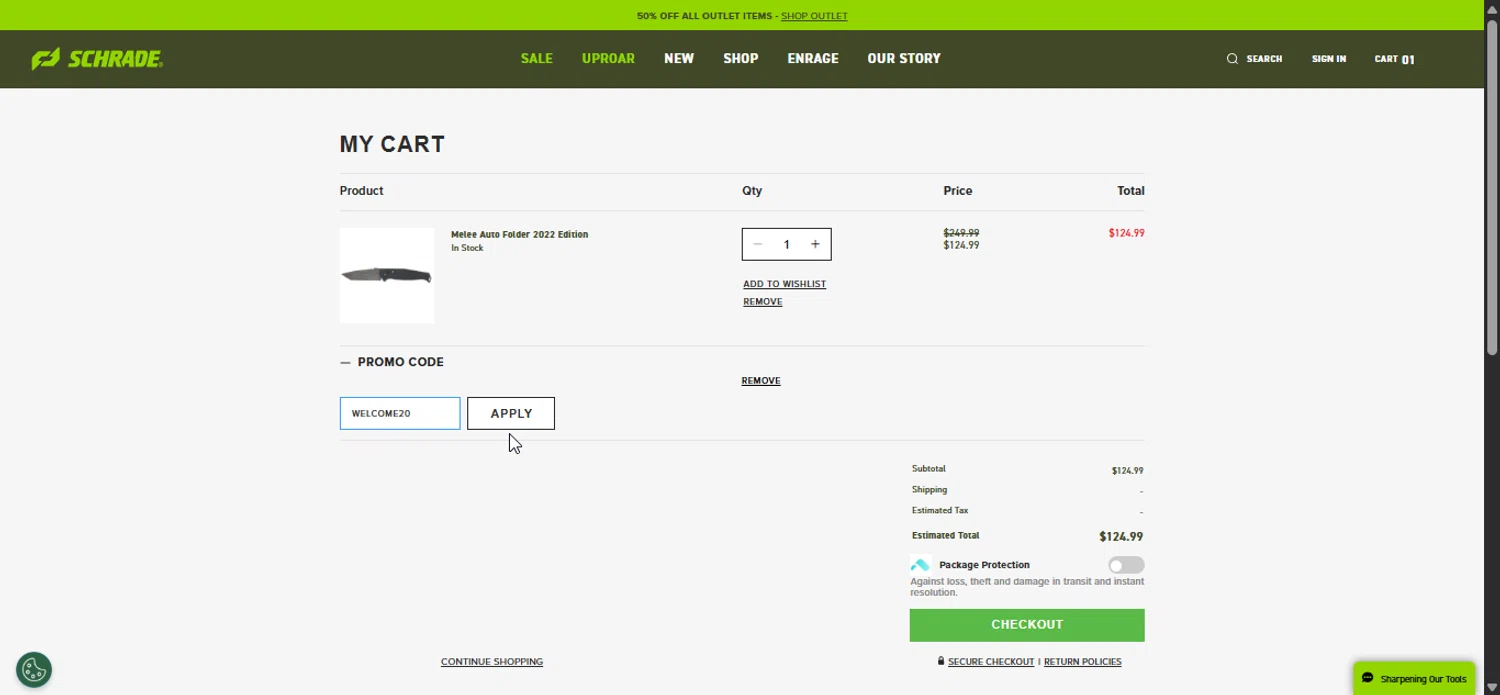
Task: Open the UPROAR menu
Action: (x=608, y=58)
